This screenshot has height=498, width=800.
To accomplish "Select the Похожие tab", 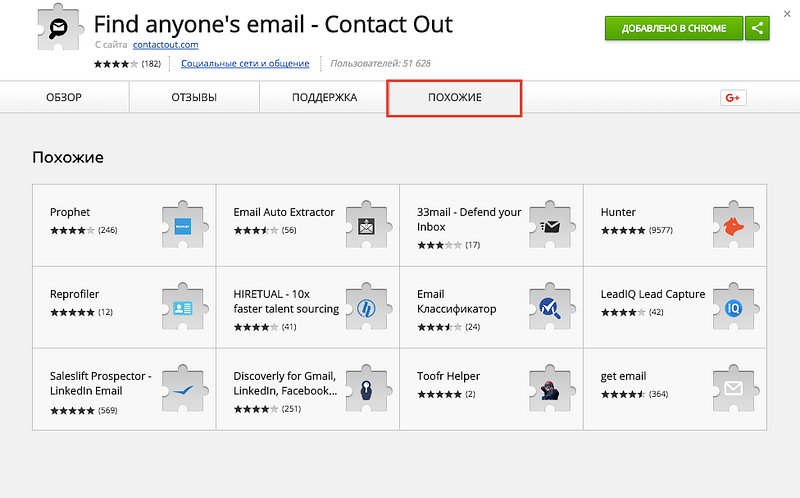I will click(455, 97).
